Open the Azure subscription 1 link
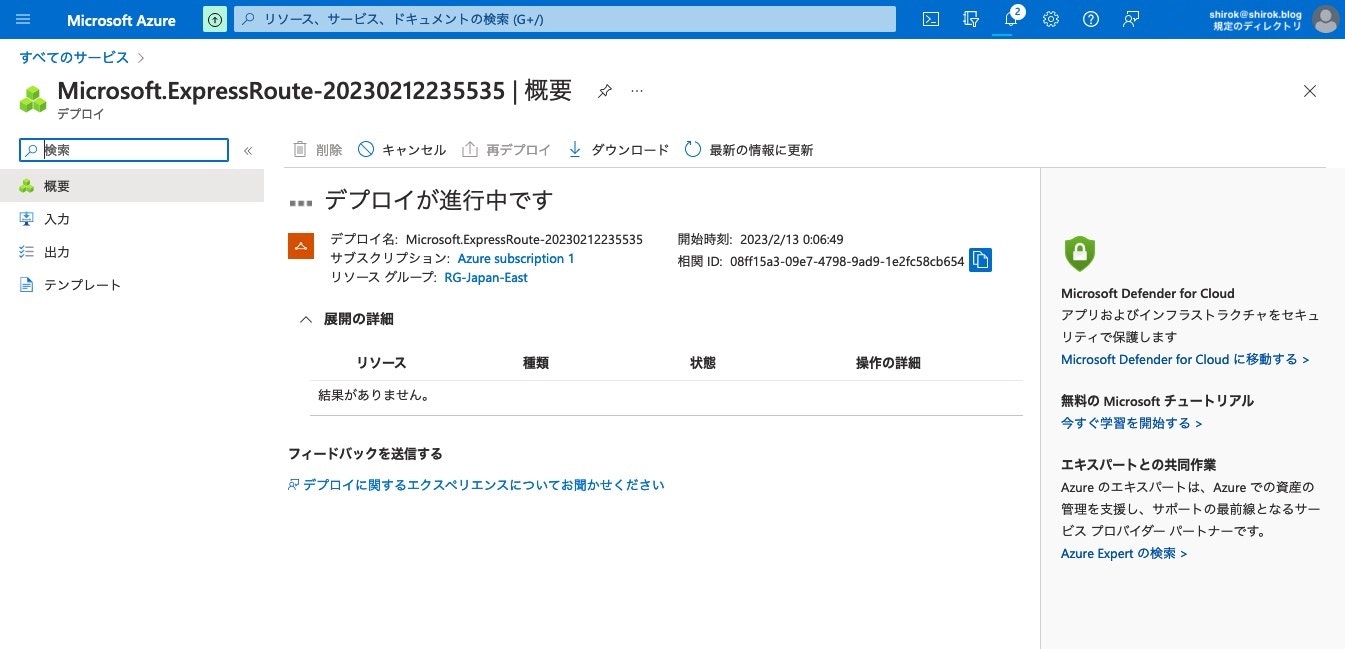Image resolution: width=1345 pixels, height=649 pixels. click(516, 259)
